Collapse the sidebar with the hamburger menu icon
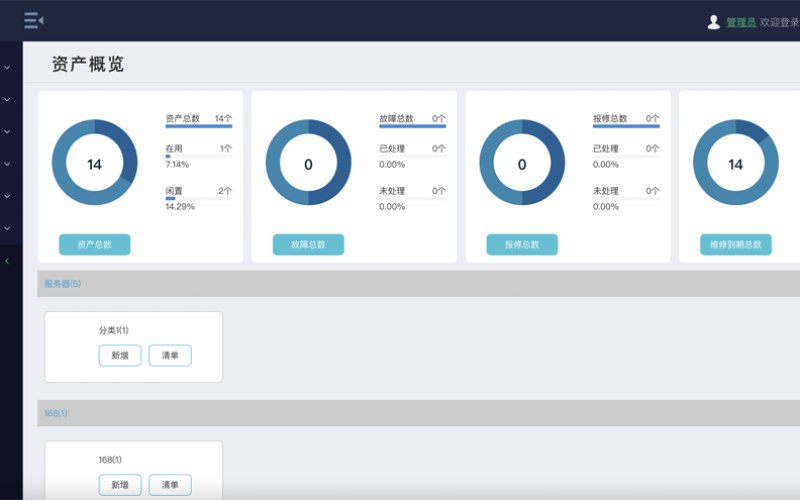The width and height of the screenshot is (800, 500). 34,20
